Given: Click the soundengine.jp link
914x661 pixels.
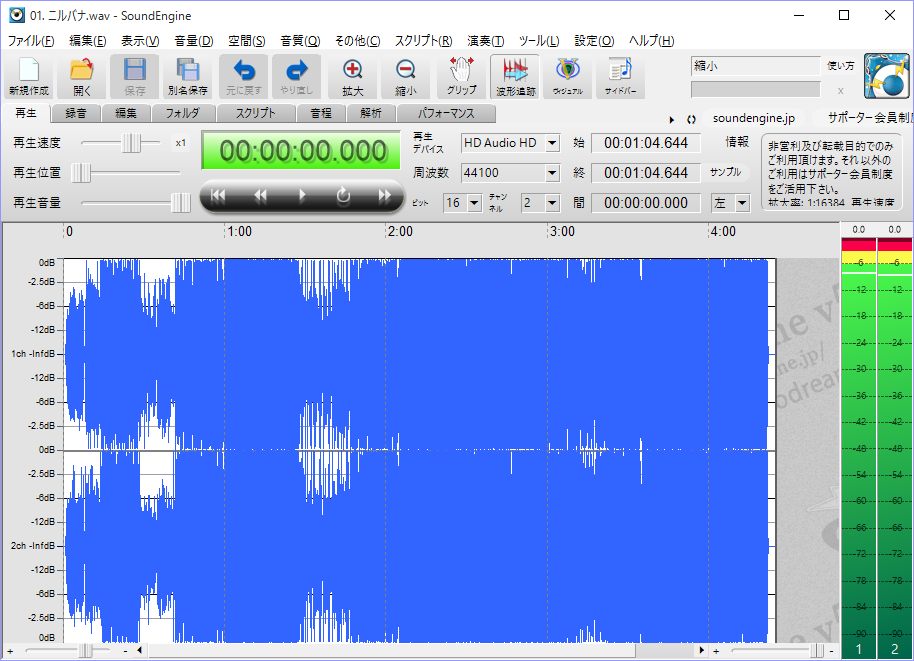Looking at the screenshot, I should click(754, 118).
